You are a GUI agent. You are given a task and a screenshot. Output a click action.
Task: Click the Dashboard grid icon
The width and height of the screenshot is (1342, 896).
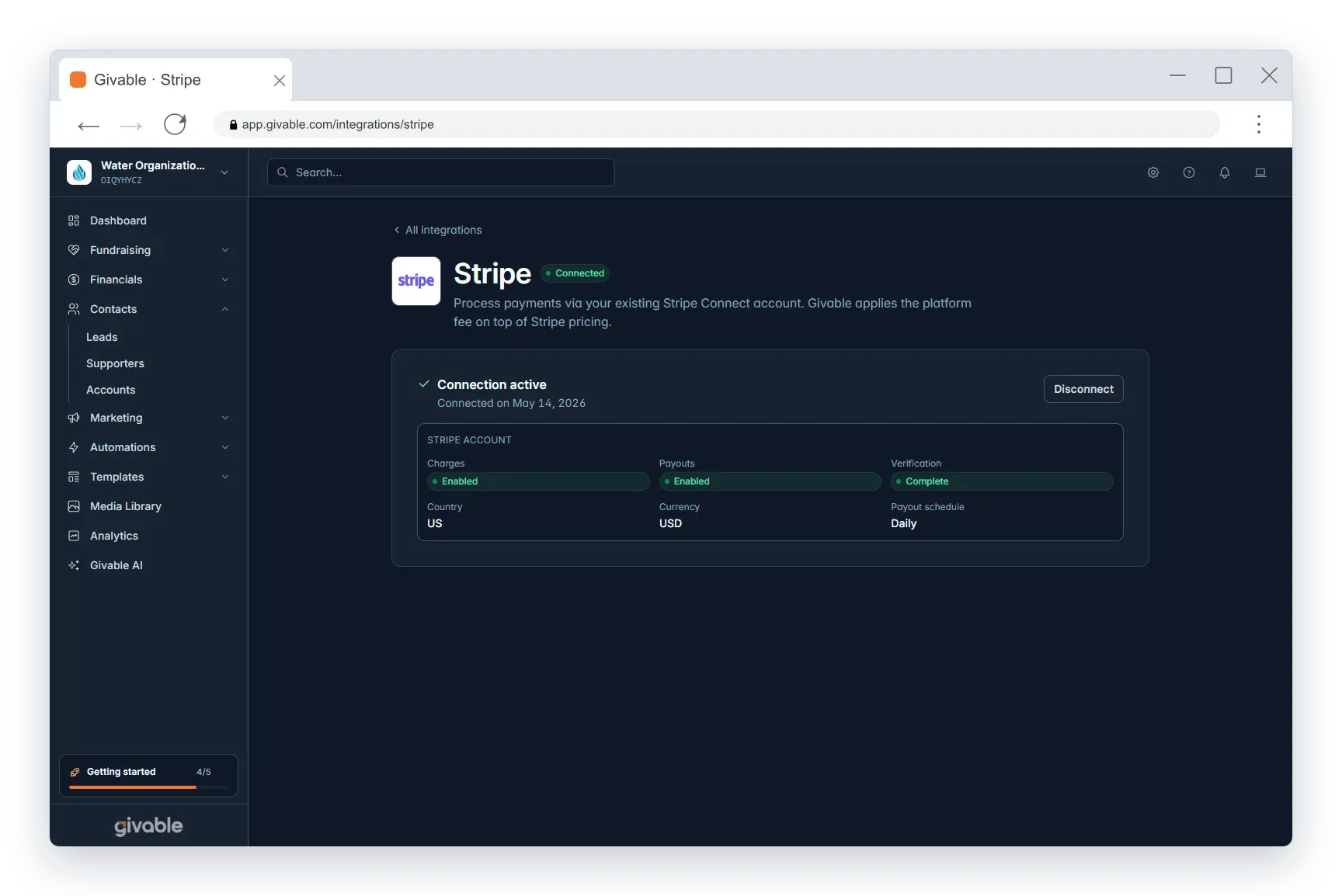click(x=74, y=221)
